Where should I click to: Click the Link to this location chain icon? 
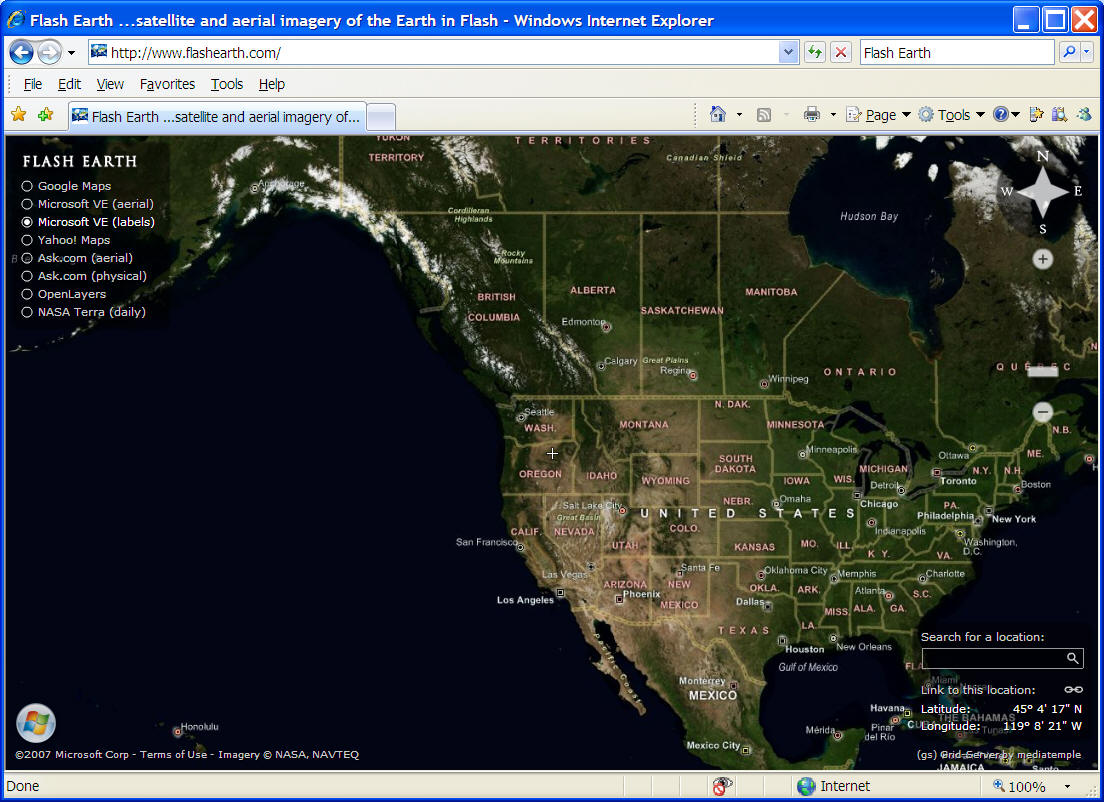(x=1073, y=689)
